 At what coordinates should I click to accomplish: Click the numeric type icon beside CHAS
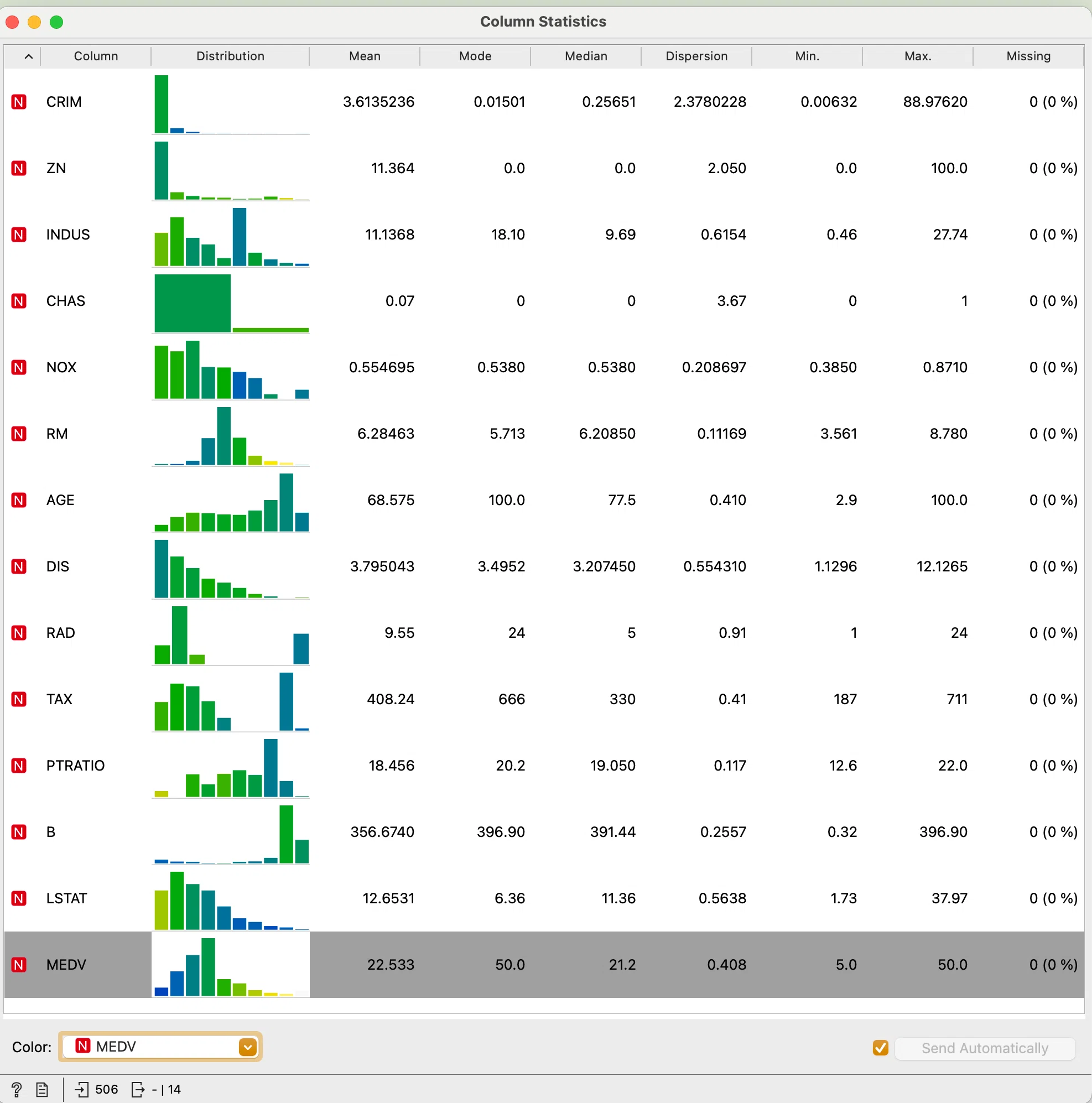pyautogui.click(x=19, y=301)
